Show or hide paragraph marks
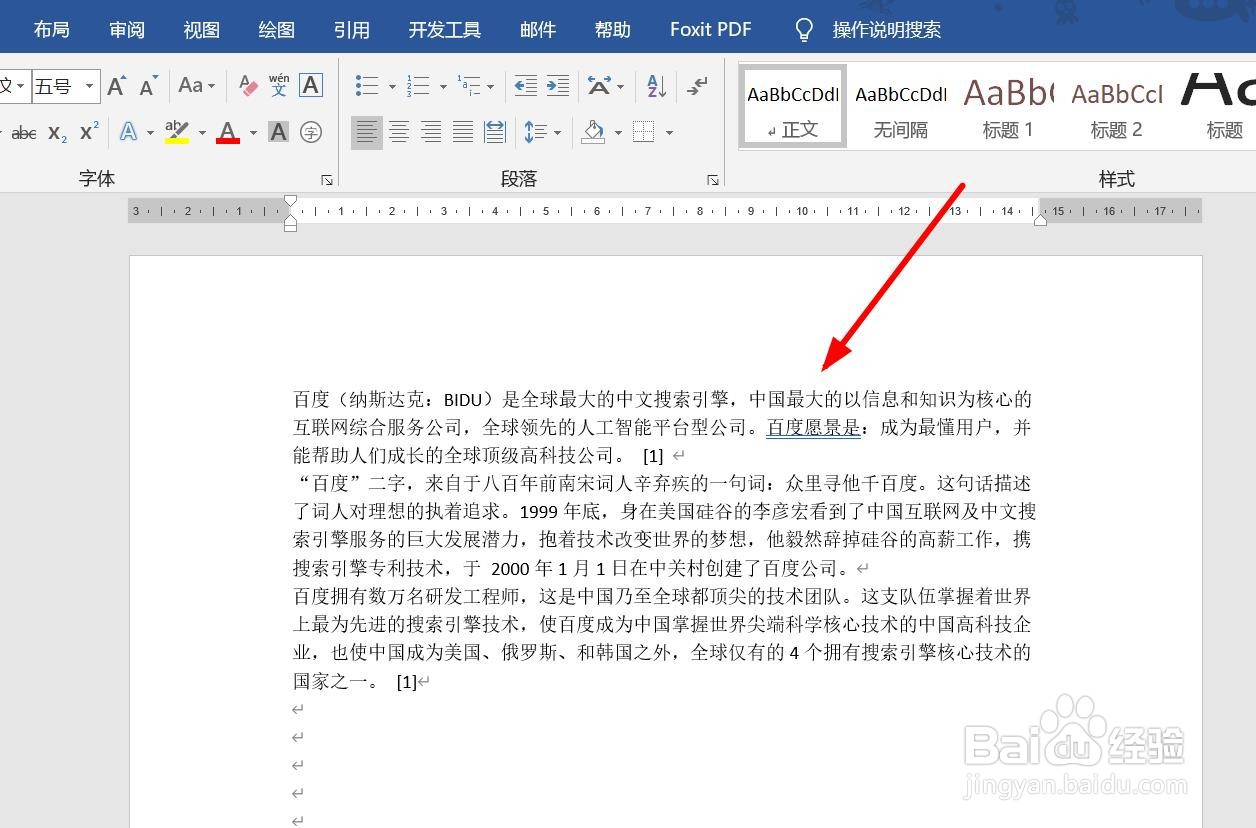This screenshot has height=828, width=1256. point(698,86)
